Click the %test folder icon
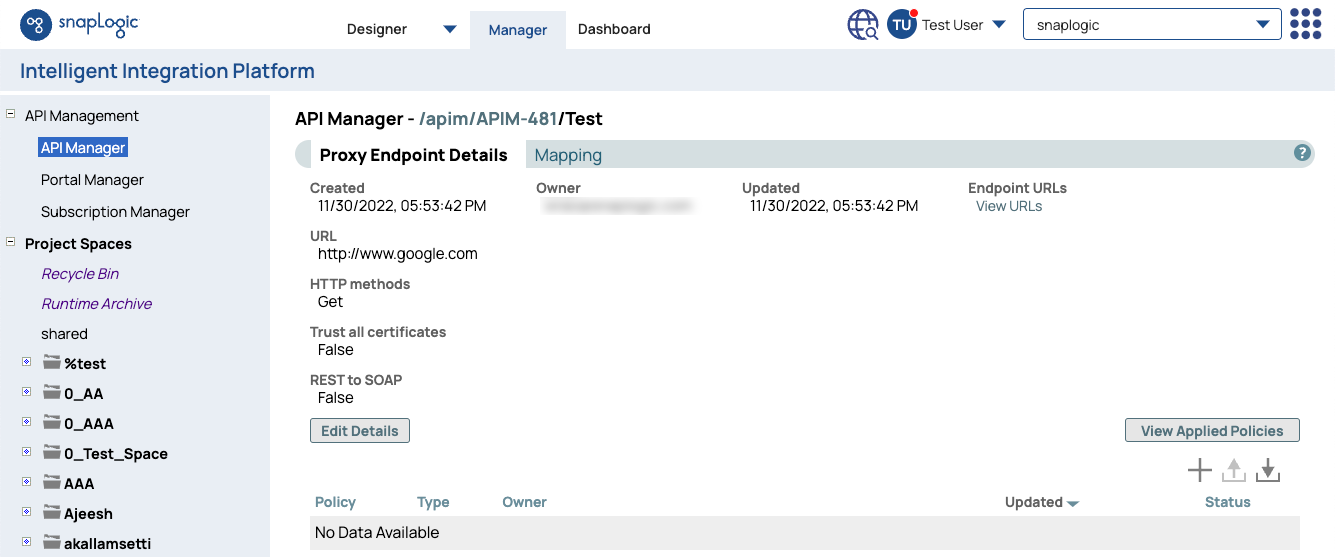Viewport: 1335px width, 557px height. click(52, 362)
